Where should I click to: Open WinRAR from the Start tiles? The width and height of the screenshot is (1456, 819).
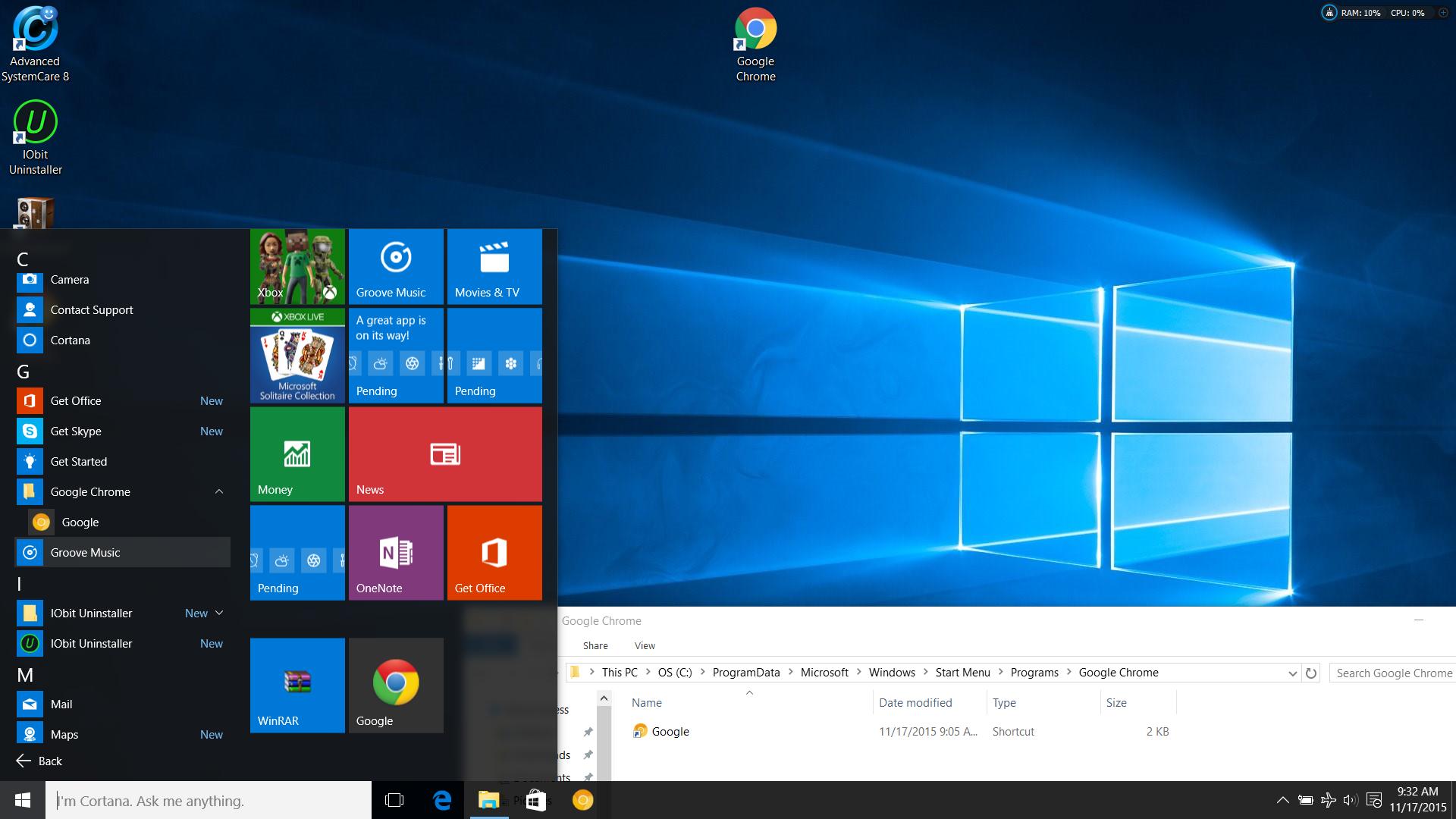pyautogui.click(x=297, y=685)
